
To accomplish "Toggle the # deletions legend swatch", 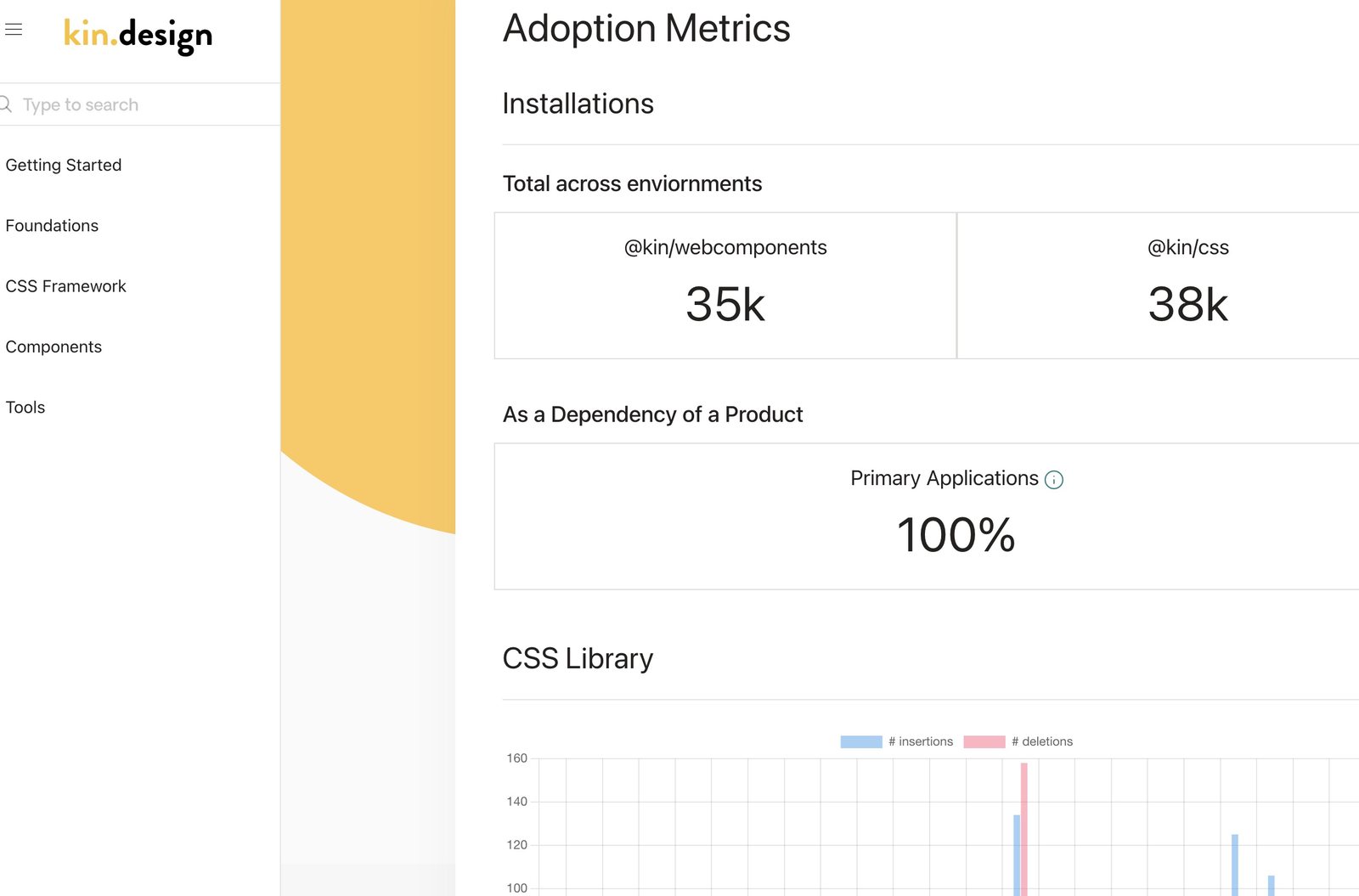I will [984, 741].
